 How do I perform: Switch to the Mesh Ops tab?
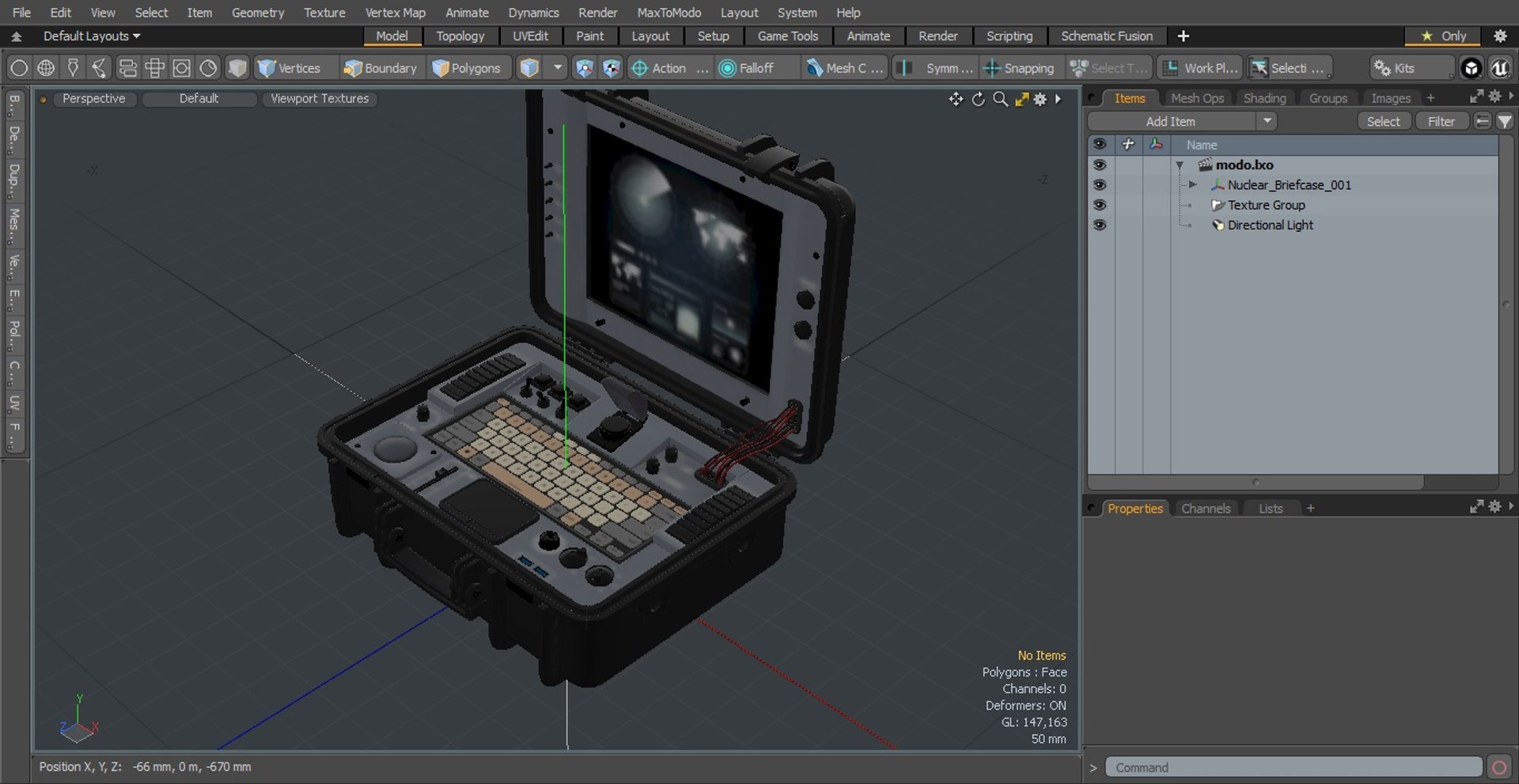1197,98
